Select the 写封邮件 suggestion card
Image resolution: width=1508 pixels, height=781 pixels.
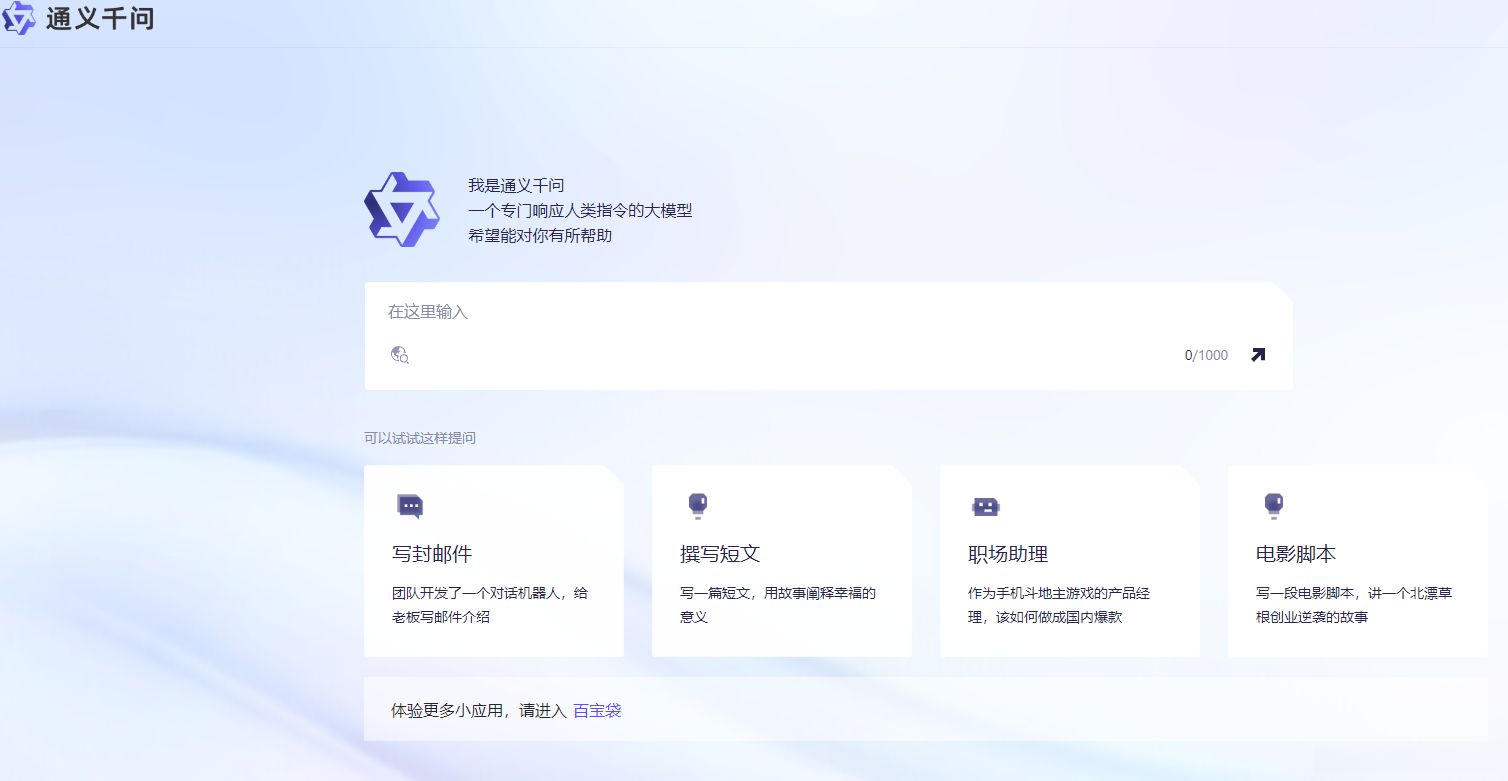(493, 560)
